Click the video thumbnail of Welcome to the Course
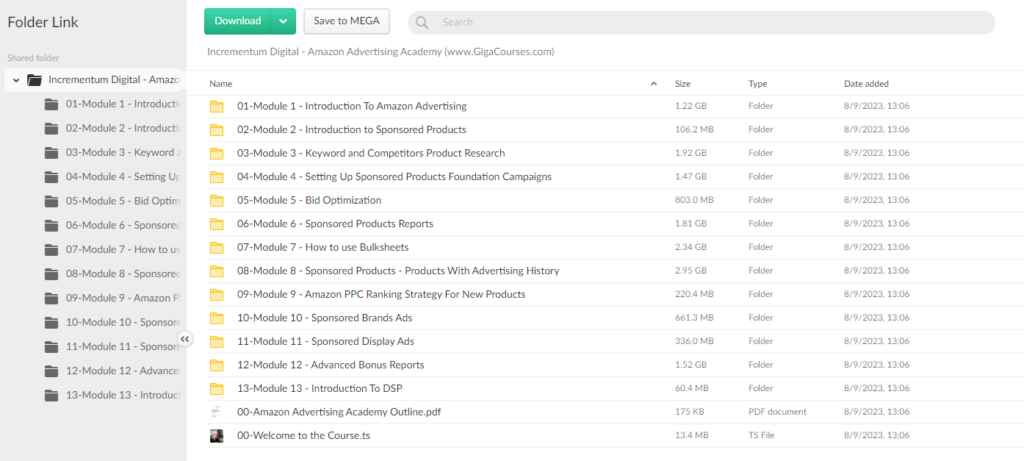Screen dimensions: 1024x461 217,436
